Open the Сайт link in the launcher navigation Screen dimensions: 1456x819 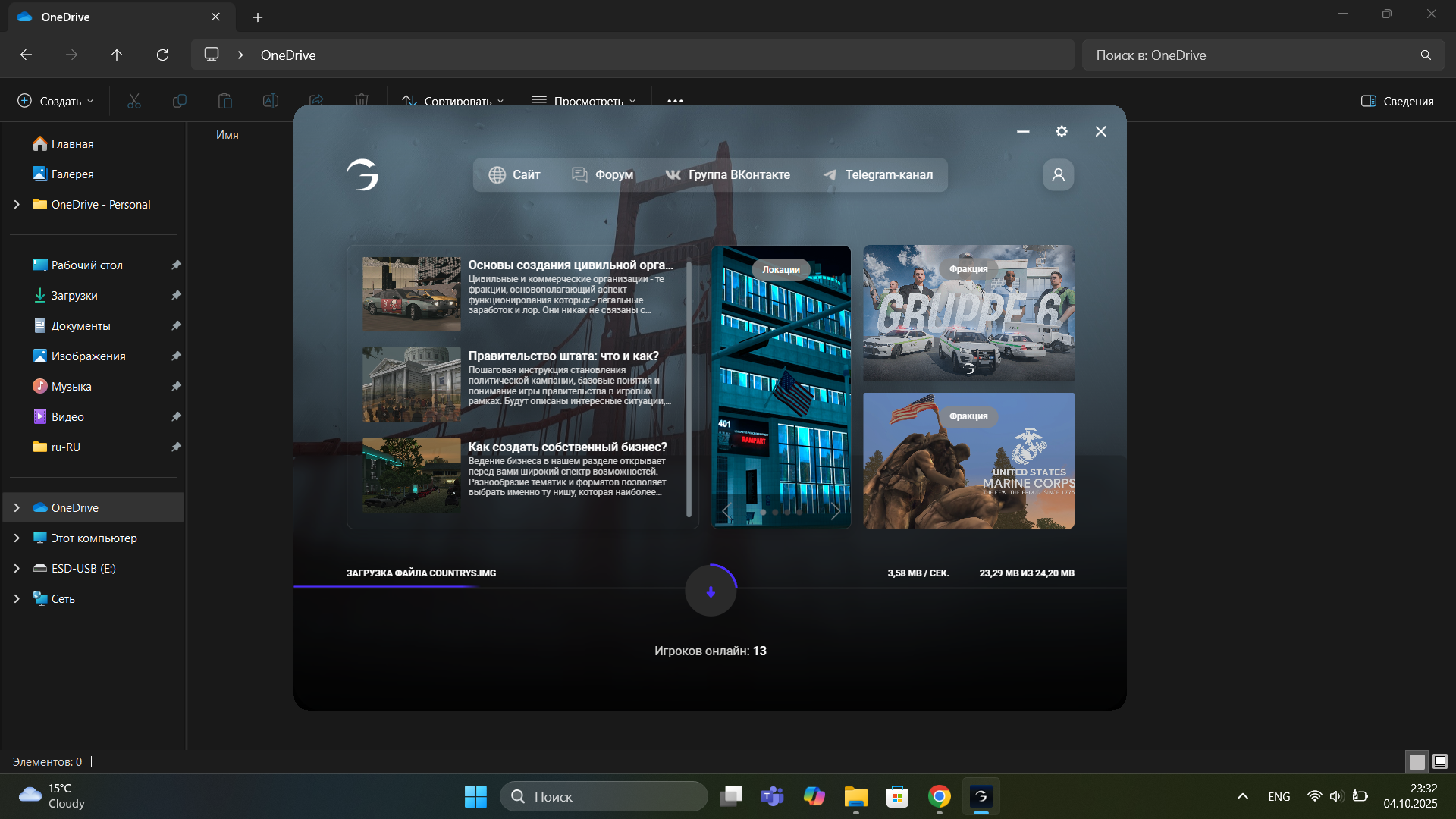(514, 175)
